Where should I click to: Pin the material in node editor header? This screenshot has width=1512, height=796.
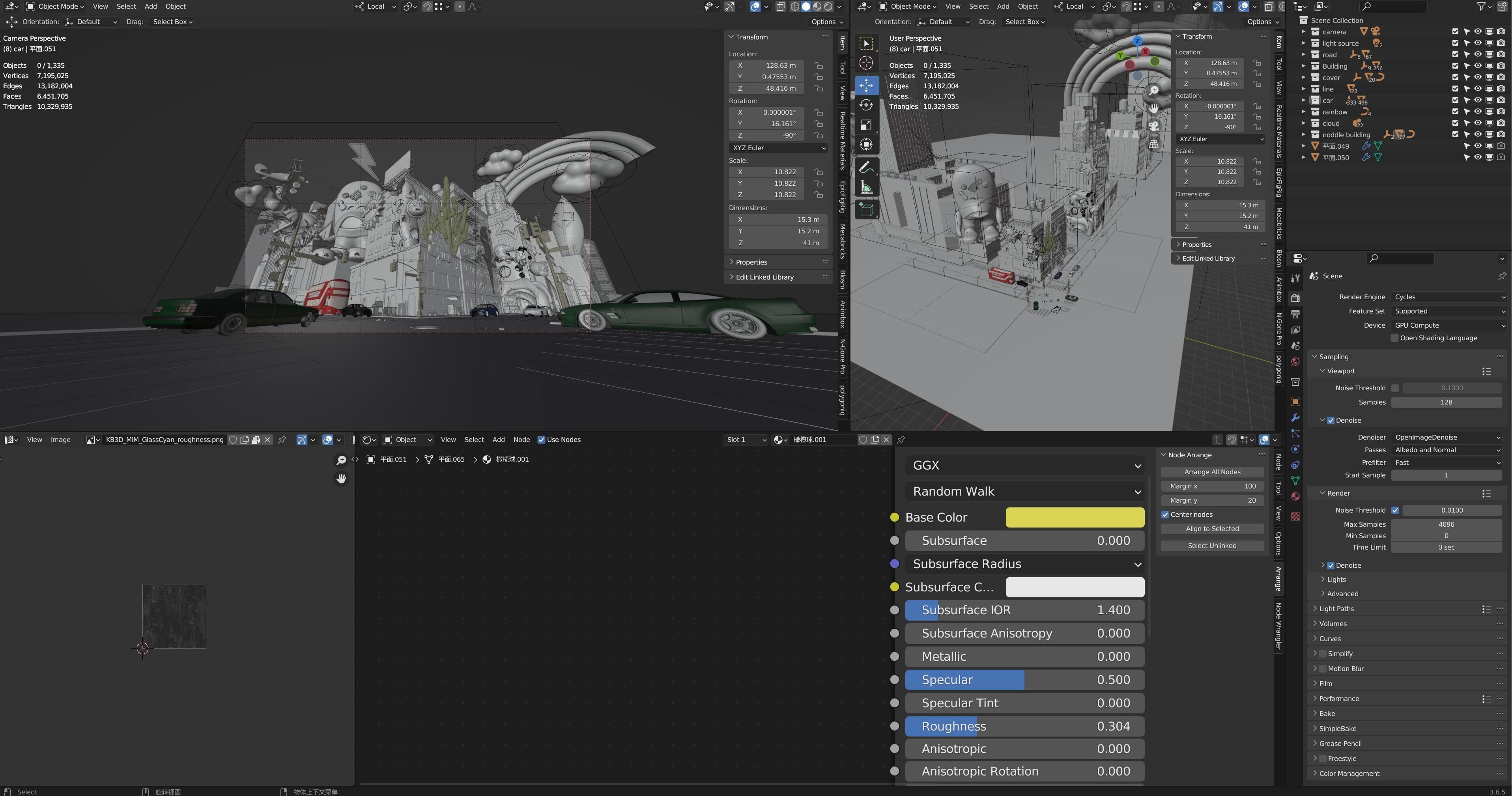click(901, 439)
